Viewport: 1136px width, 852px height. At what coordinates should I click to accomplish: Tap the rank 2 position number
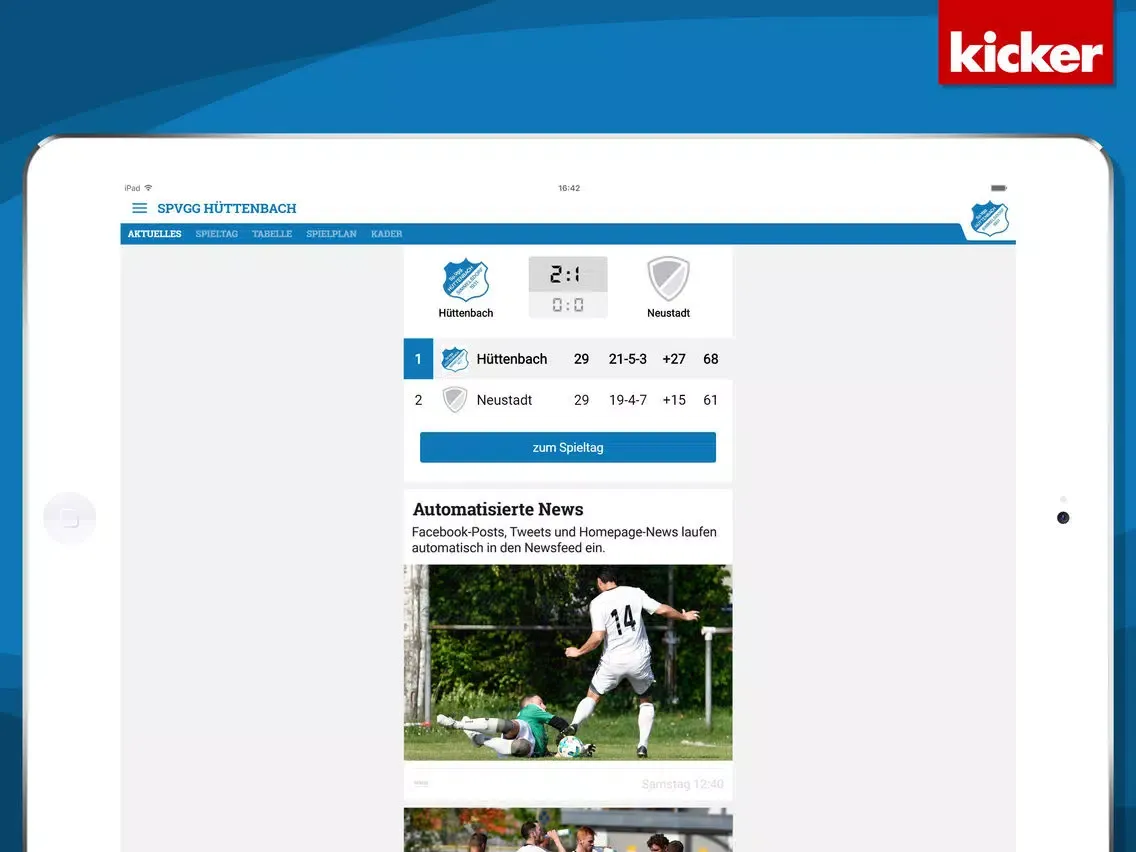coord(418,400)
